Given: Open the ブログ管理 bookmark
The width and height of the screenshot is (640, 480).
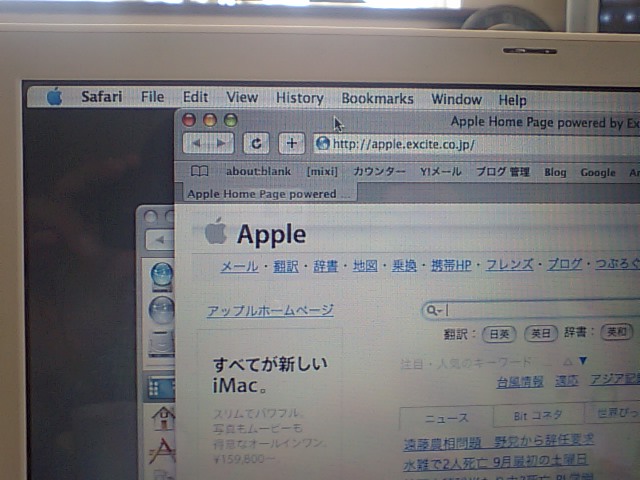Looking at the screenshot, I should (x=503, y=172).
